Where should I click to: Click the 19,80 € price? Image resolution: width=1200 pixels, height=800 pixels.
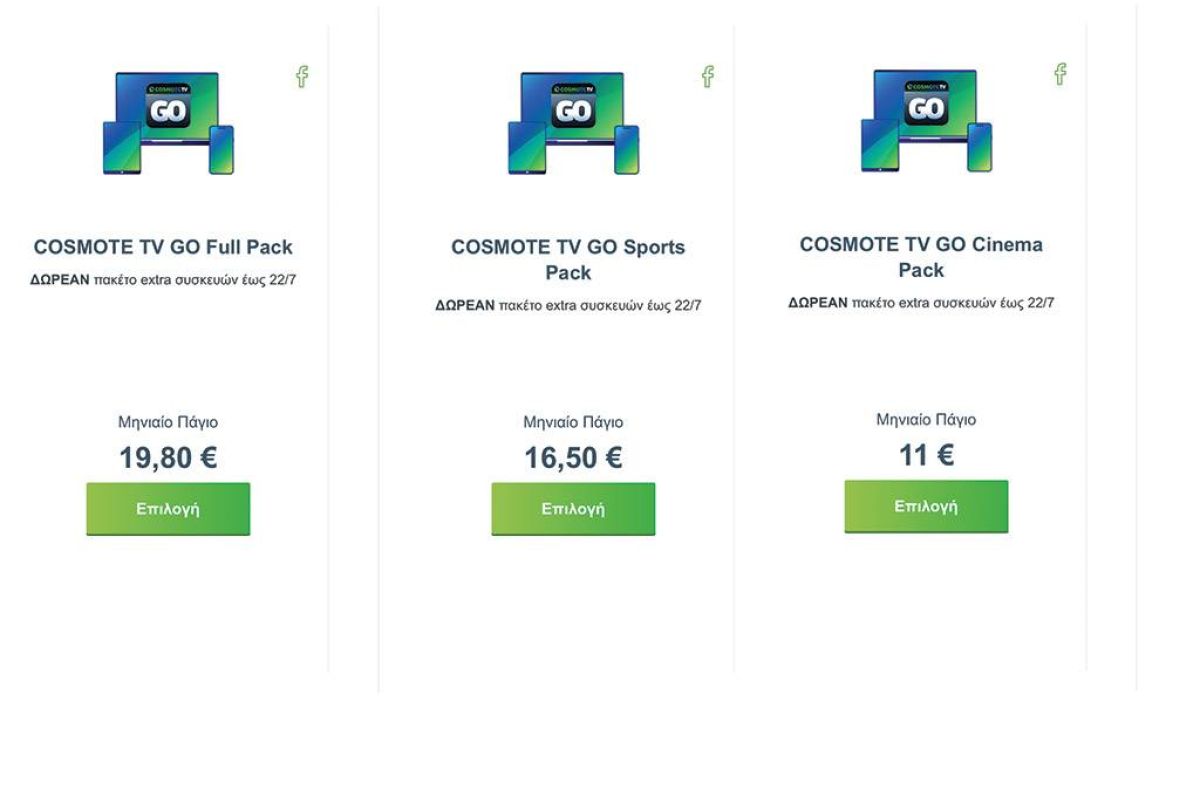point(168,458)
